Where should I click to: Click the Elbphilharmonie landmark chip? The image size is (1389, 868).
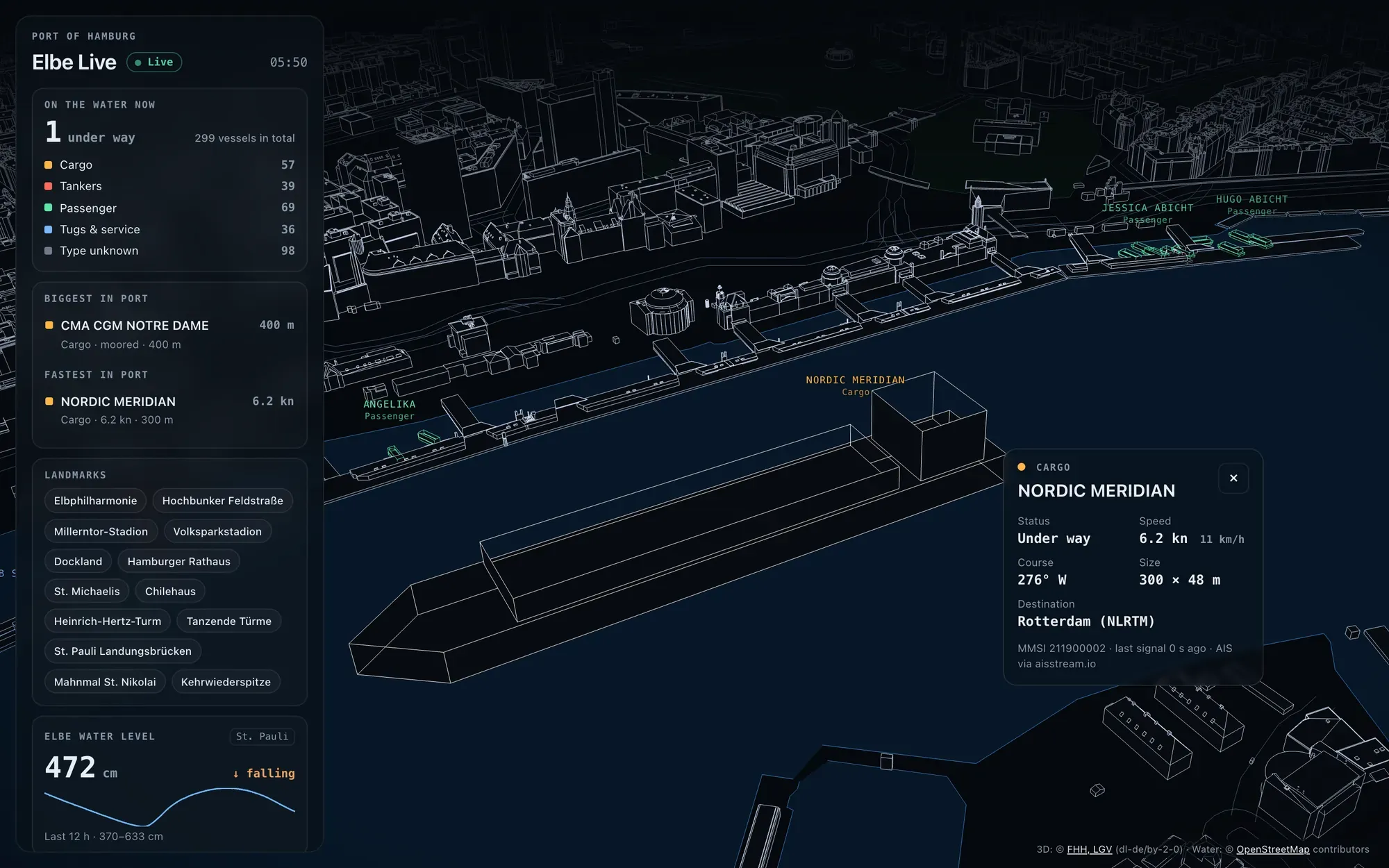(96, 501)
